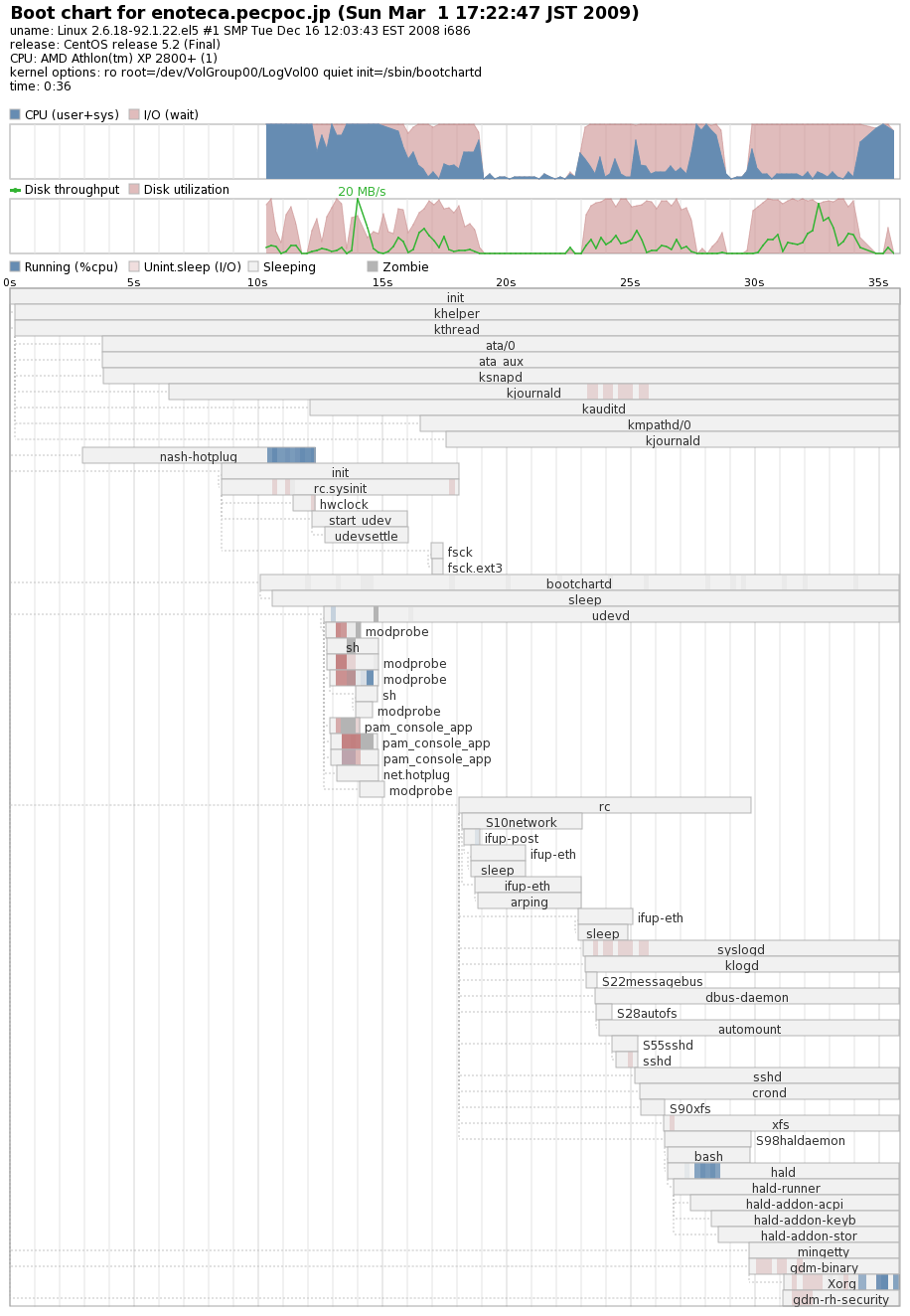Click the udevd process bar
Image resolution: width=910 pixels, height=1316 pixels.
pyautogui.click(x=611, y=615)
